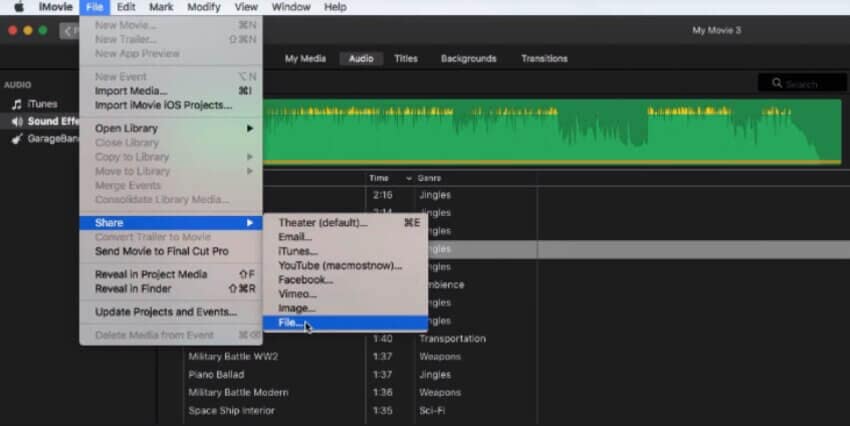Select the Military Battle Modern sound
This screenshot has width=850, height=426.
pyautogui.click(x=238, y=392)
